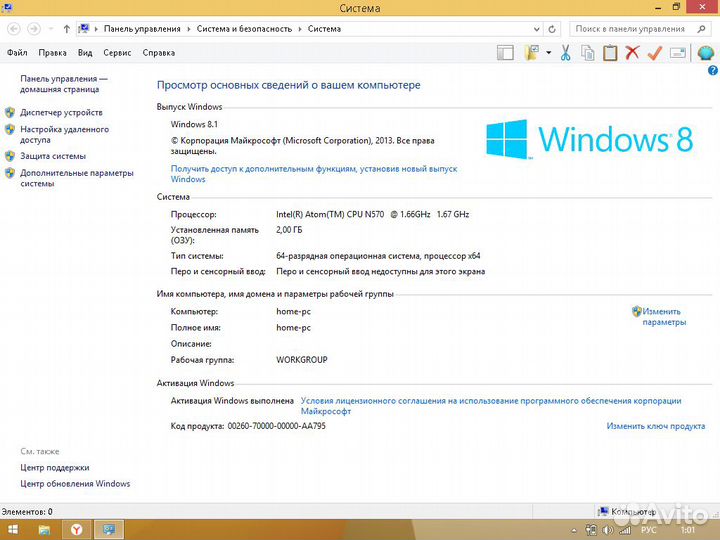
Task: Expand arrow after Панель управления in breadcrumb
Action: click(189, 29)
